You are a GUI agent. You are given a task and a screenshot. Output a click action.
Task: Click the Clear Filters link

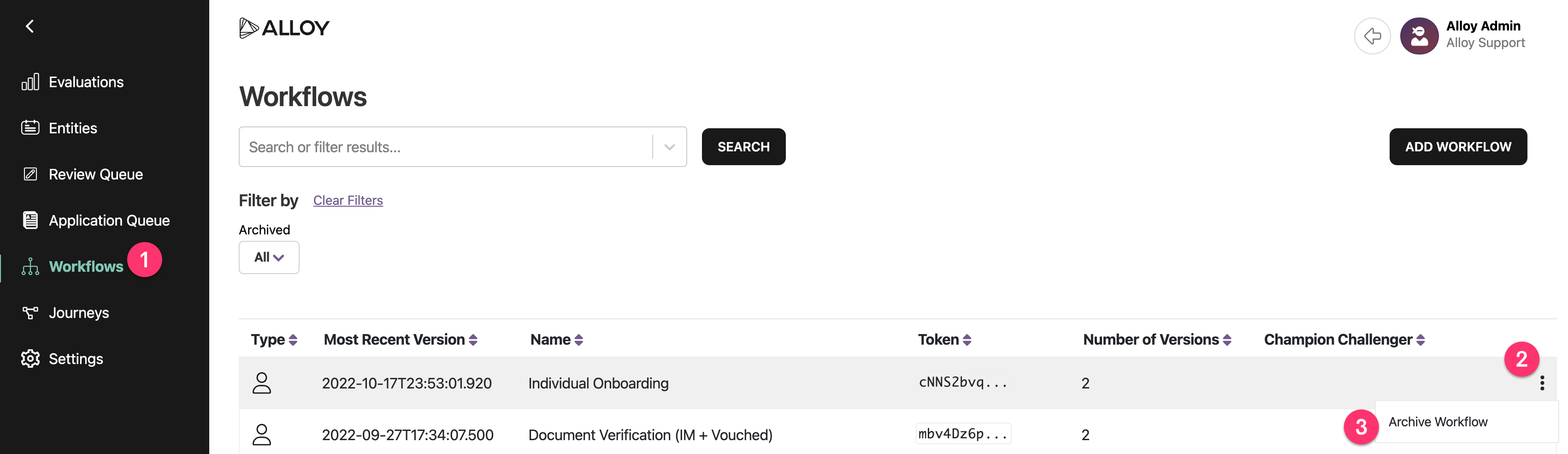pos(348,201)
